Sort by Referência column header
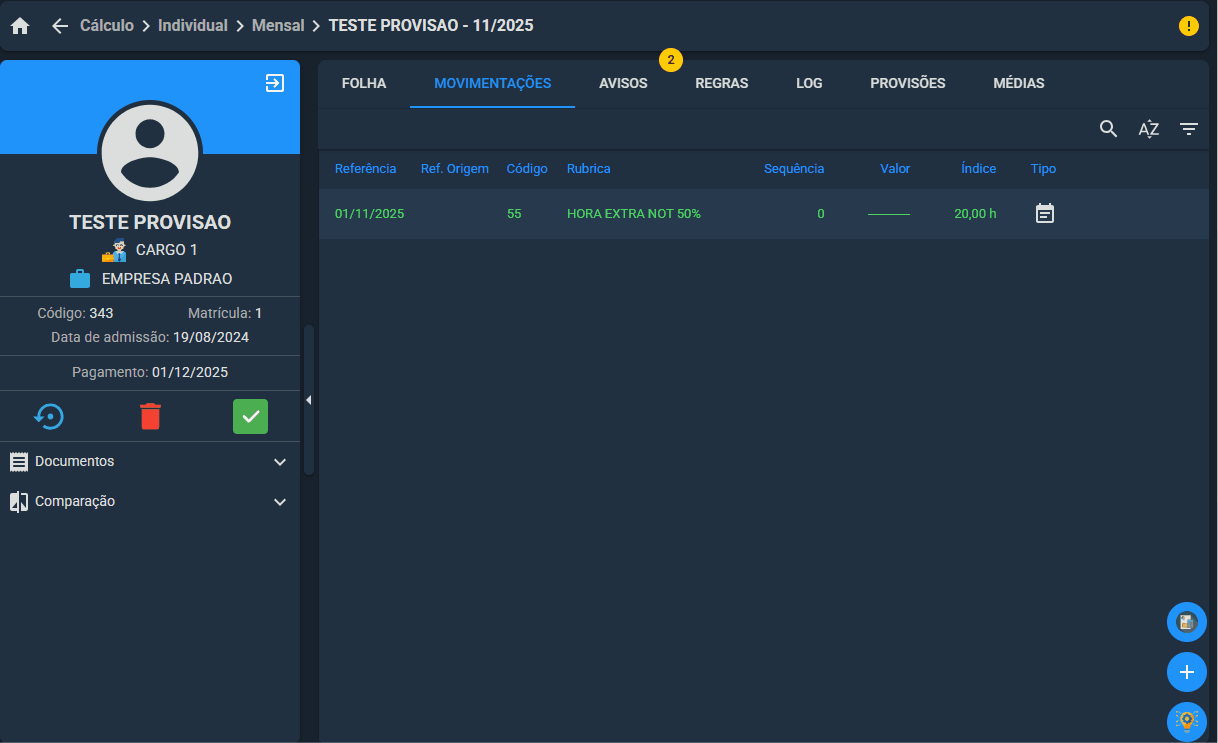 coord(365,169)
